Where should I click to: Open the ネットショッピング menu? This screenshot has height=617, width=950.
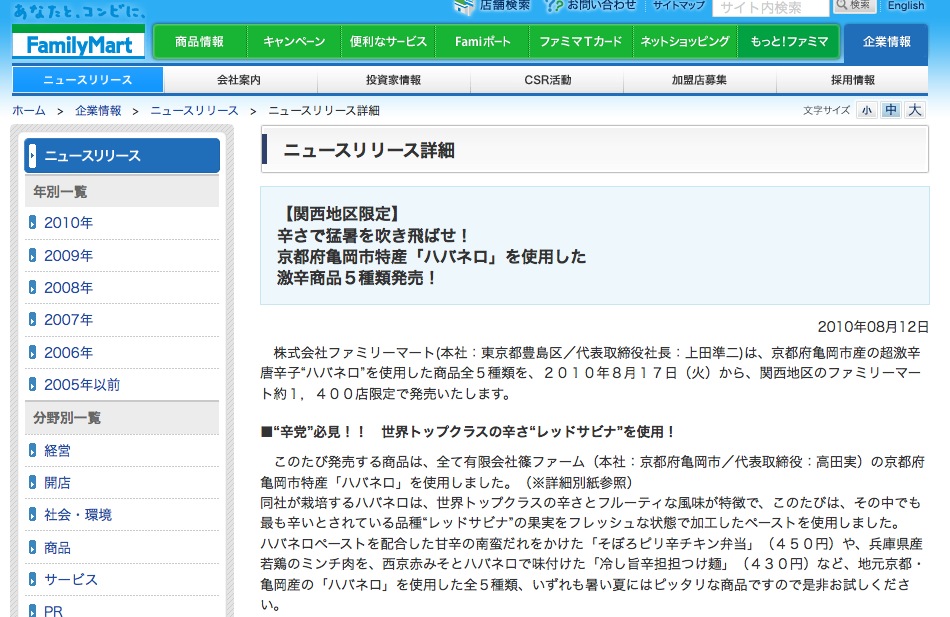point(685,42)
